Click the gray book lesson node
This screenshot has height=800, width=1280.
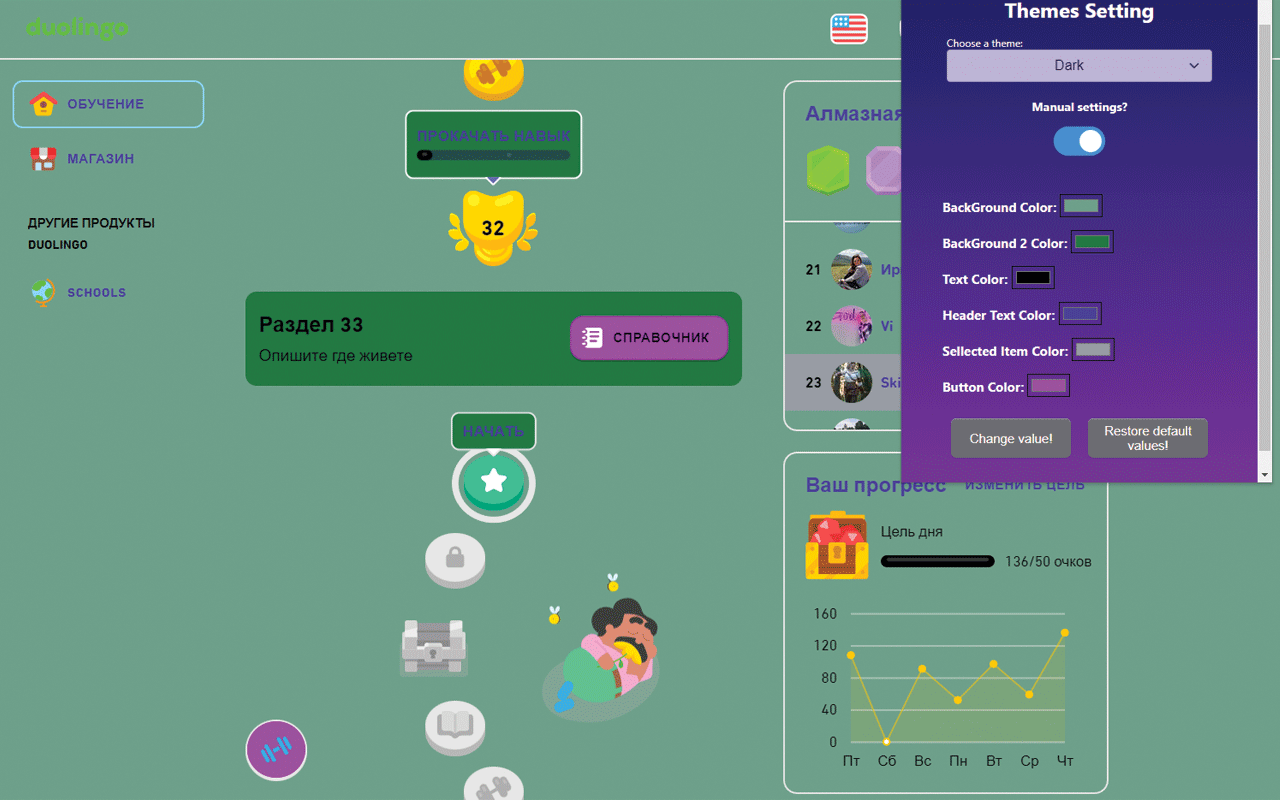click(x=455, y=727)
